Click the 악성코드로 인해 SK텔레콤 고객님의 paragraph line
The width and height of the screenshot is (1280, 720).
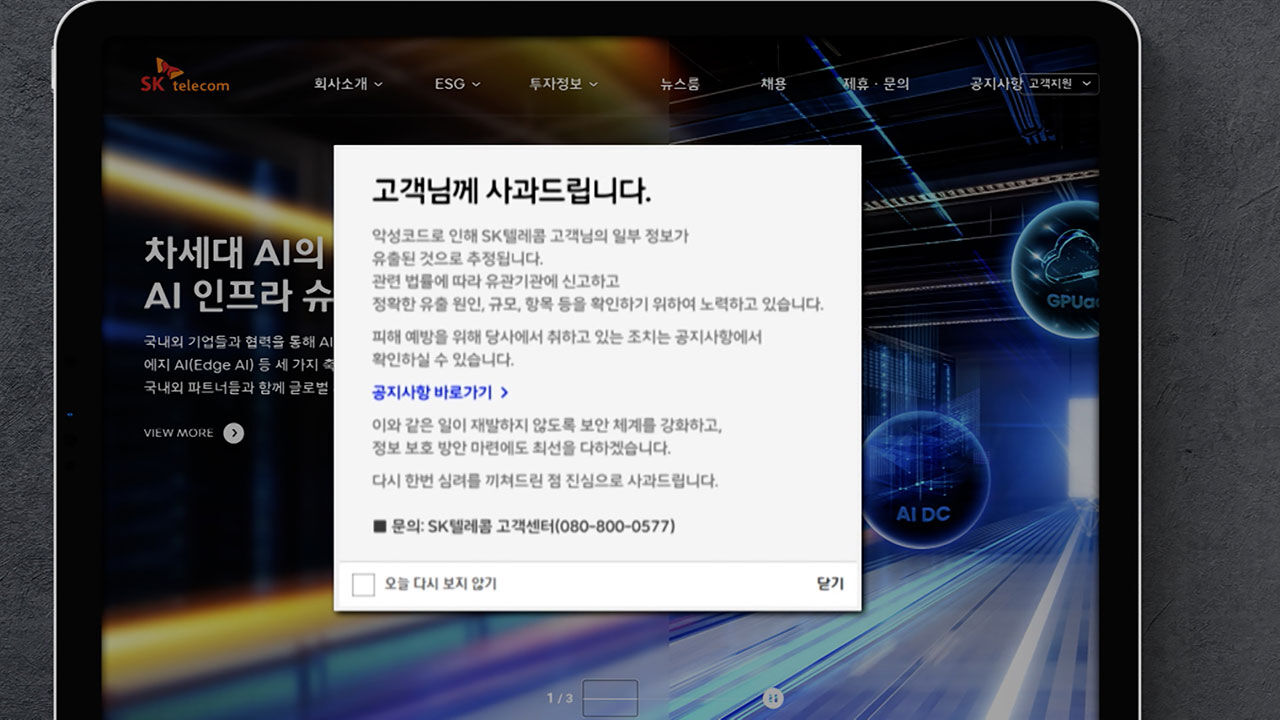[530, 236]
